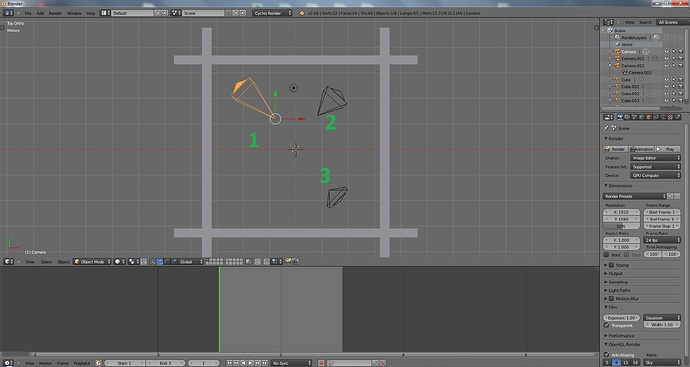Click the OpenGL render image icon
This screenshot has width=690, height=367.
(288, 261)
